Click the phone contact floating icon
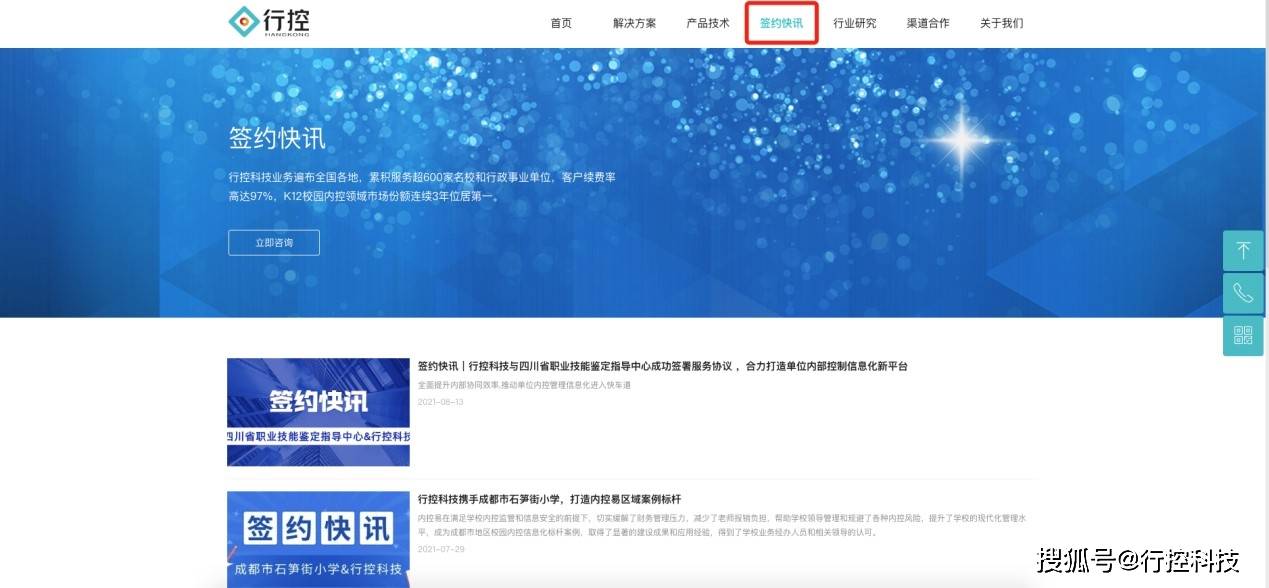Screen dimensions: 1269x588 pyautogui.click(x=1243, y=294)
